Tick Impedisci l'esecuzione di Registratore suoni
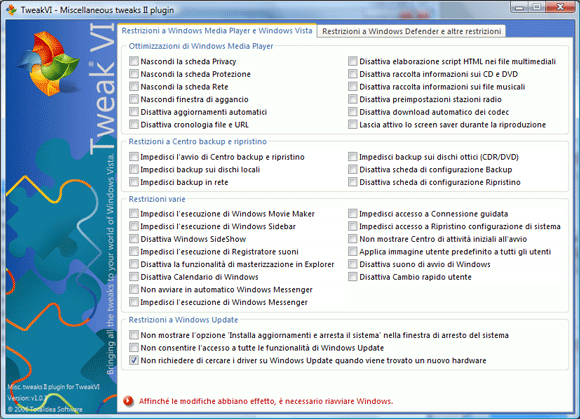The height and width of the screenshot is (419, 580). pos(134,251)
